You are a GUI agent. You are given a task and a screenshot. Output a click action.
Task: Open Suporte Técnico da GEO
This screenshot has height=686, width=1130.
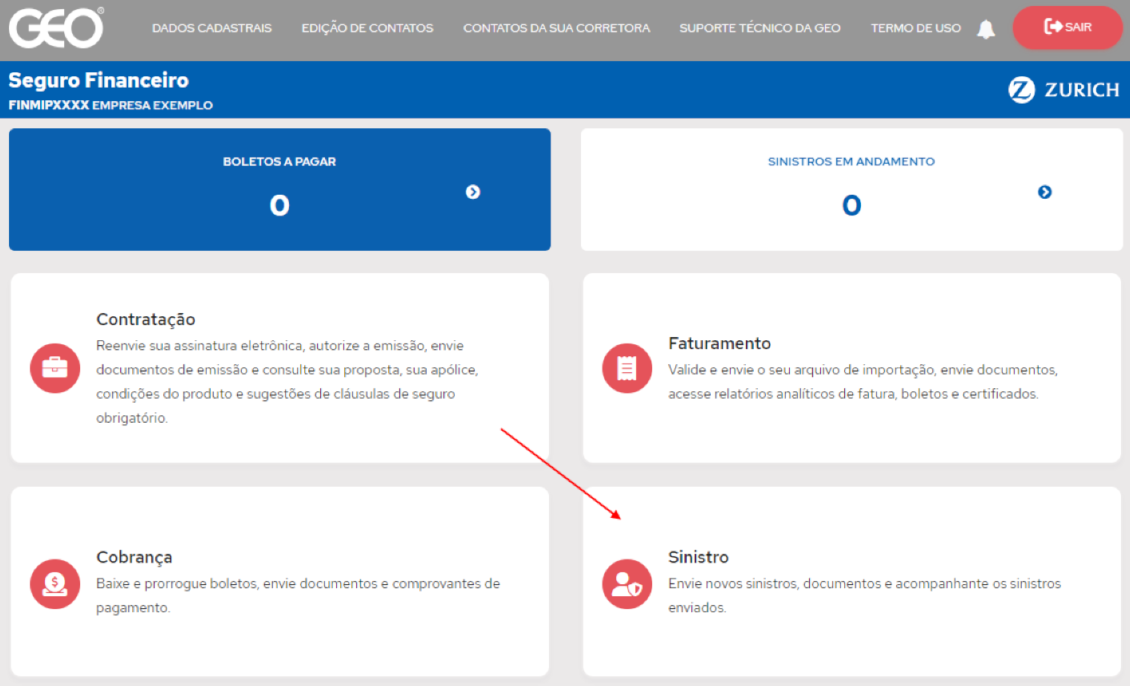pyautogui.click(x=760, y=28)
